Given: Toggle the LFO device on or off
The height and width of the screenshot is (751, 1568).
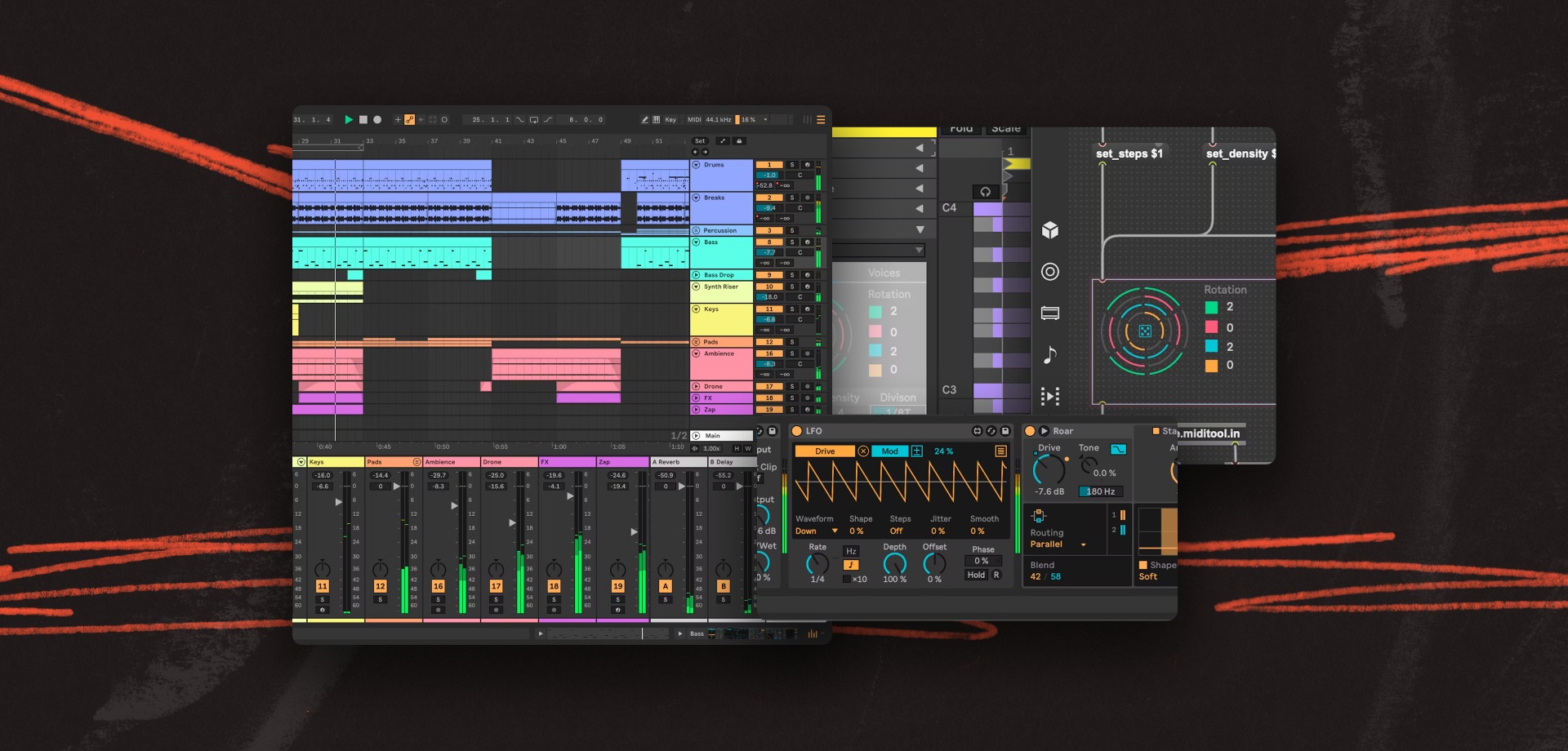Looking at the screenshot, I should (797, 431).
